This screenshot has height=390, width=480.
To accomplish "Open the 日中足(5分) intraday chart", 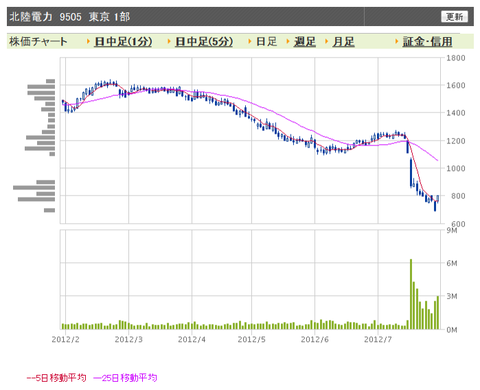I will (x=204, y=42).
